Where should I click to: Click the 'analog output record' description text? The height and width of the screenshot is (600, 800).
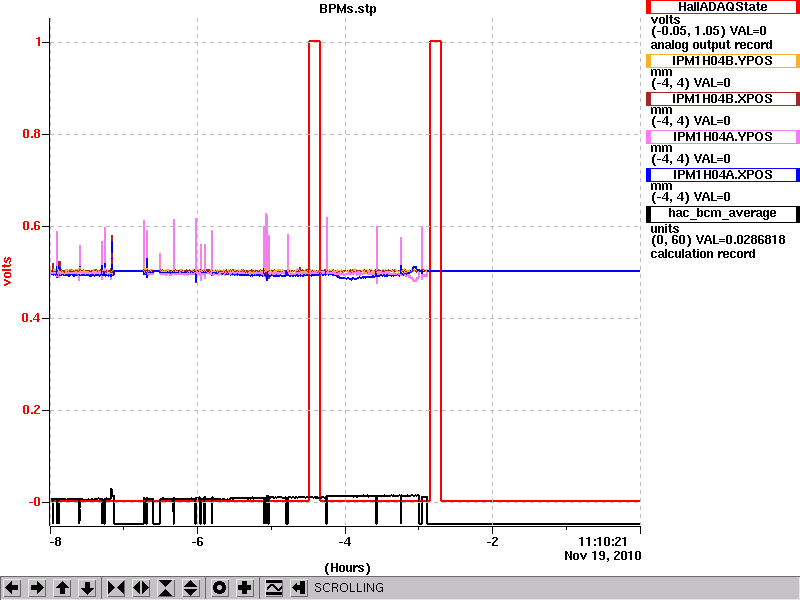711,45
